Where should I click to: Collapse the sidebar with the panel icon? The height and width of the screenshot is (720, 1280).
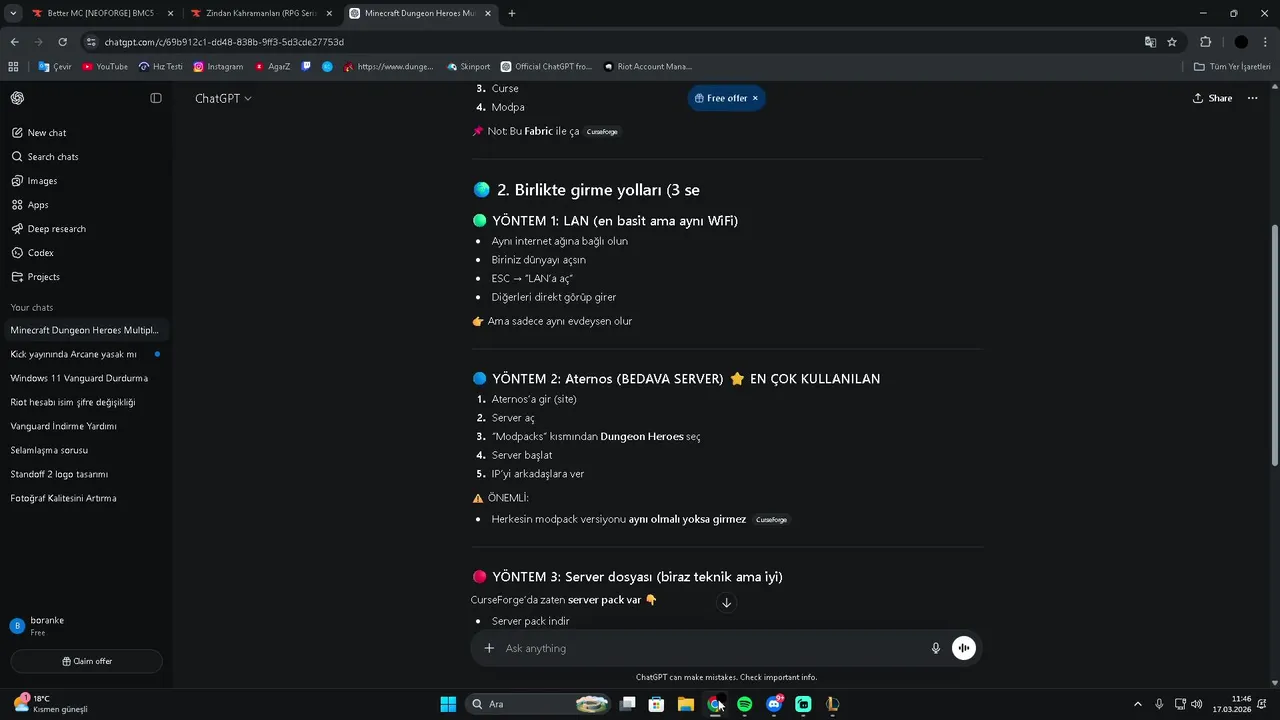pyautogui.click(x=156, y=98)
